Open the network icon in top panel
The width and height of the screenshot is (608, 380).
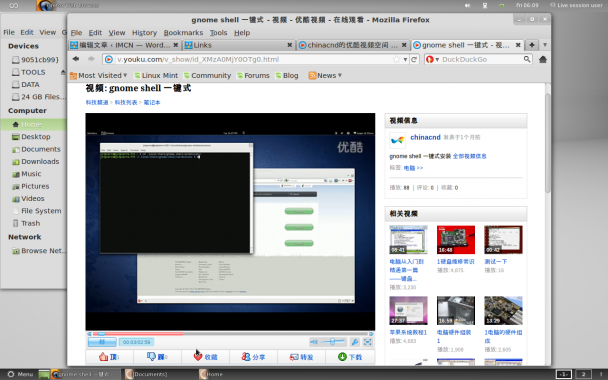pos(485,5)
